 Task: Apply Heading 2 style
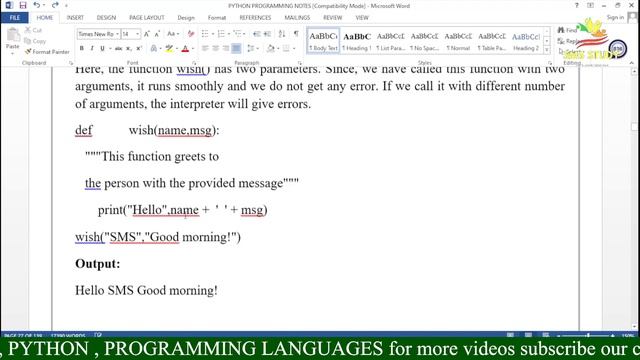pyautogui.click(x=526, y=41)
